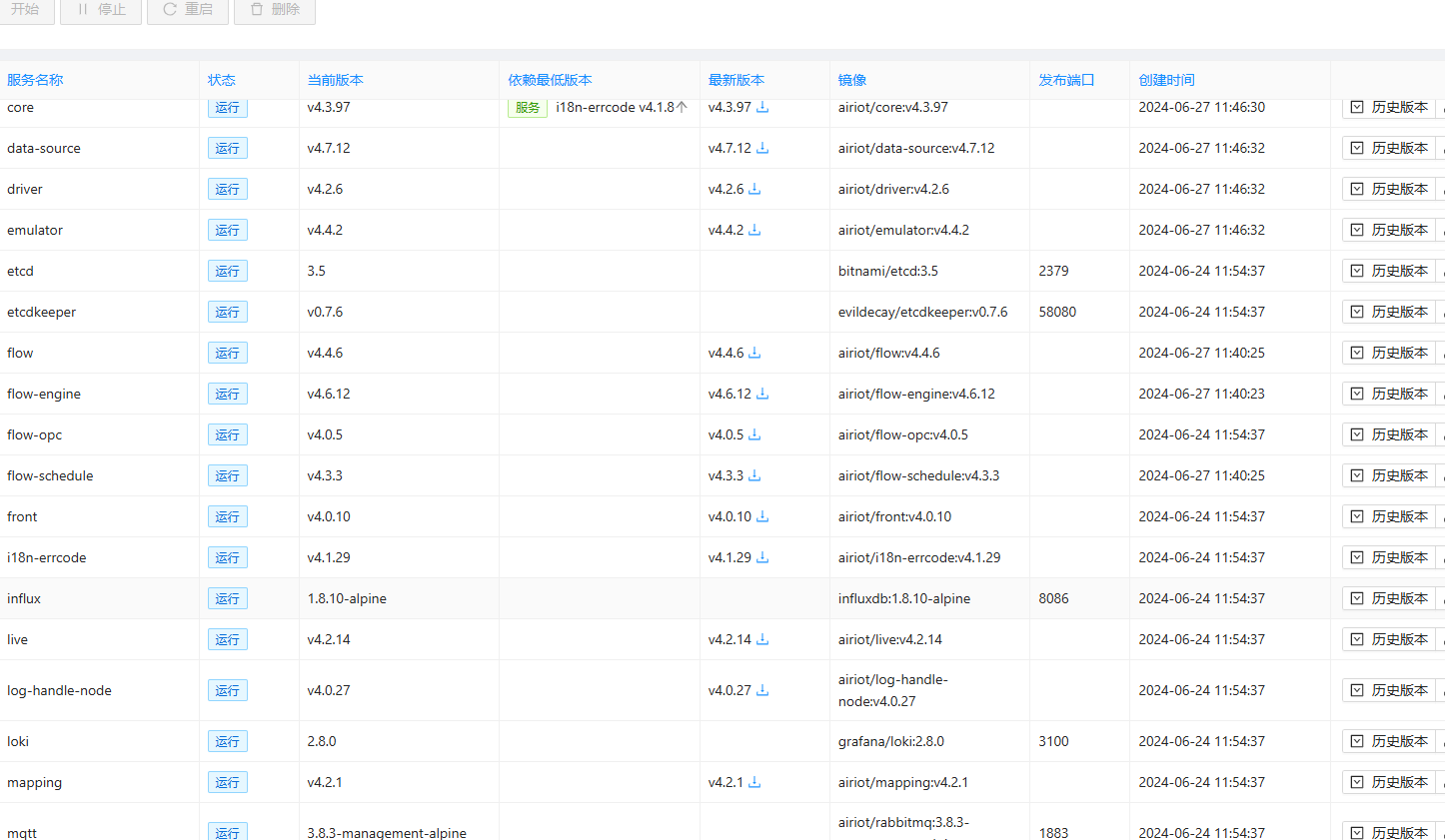The height and width of the screenshot is (840, 1445).
Task: Click published port 3100
Action: (1053, 741)
